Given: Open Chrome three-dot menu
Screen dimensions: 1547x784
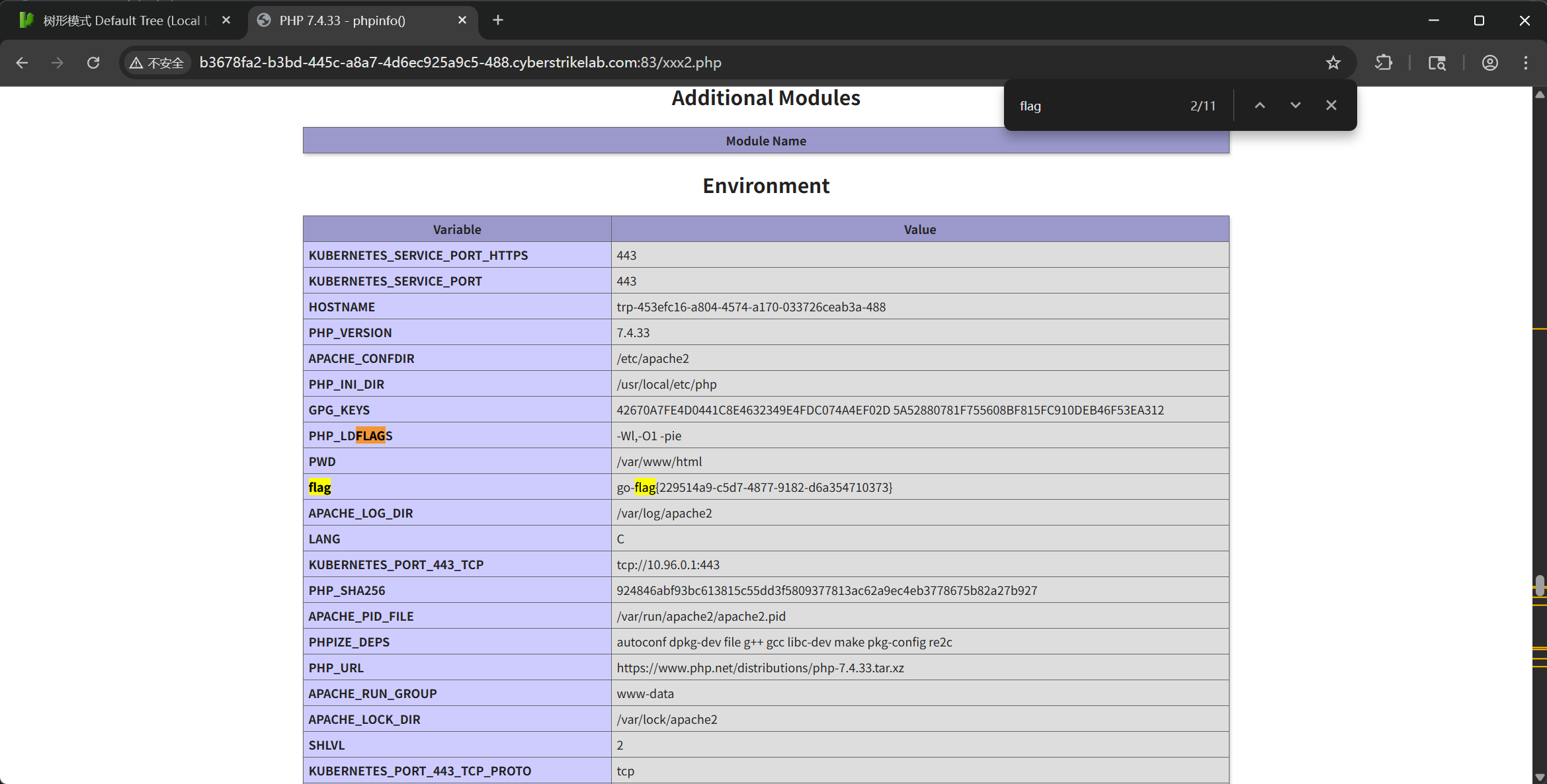Looking at the screenshot, I should [1526, 63].
